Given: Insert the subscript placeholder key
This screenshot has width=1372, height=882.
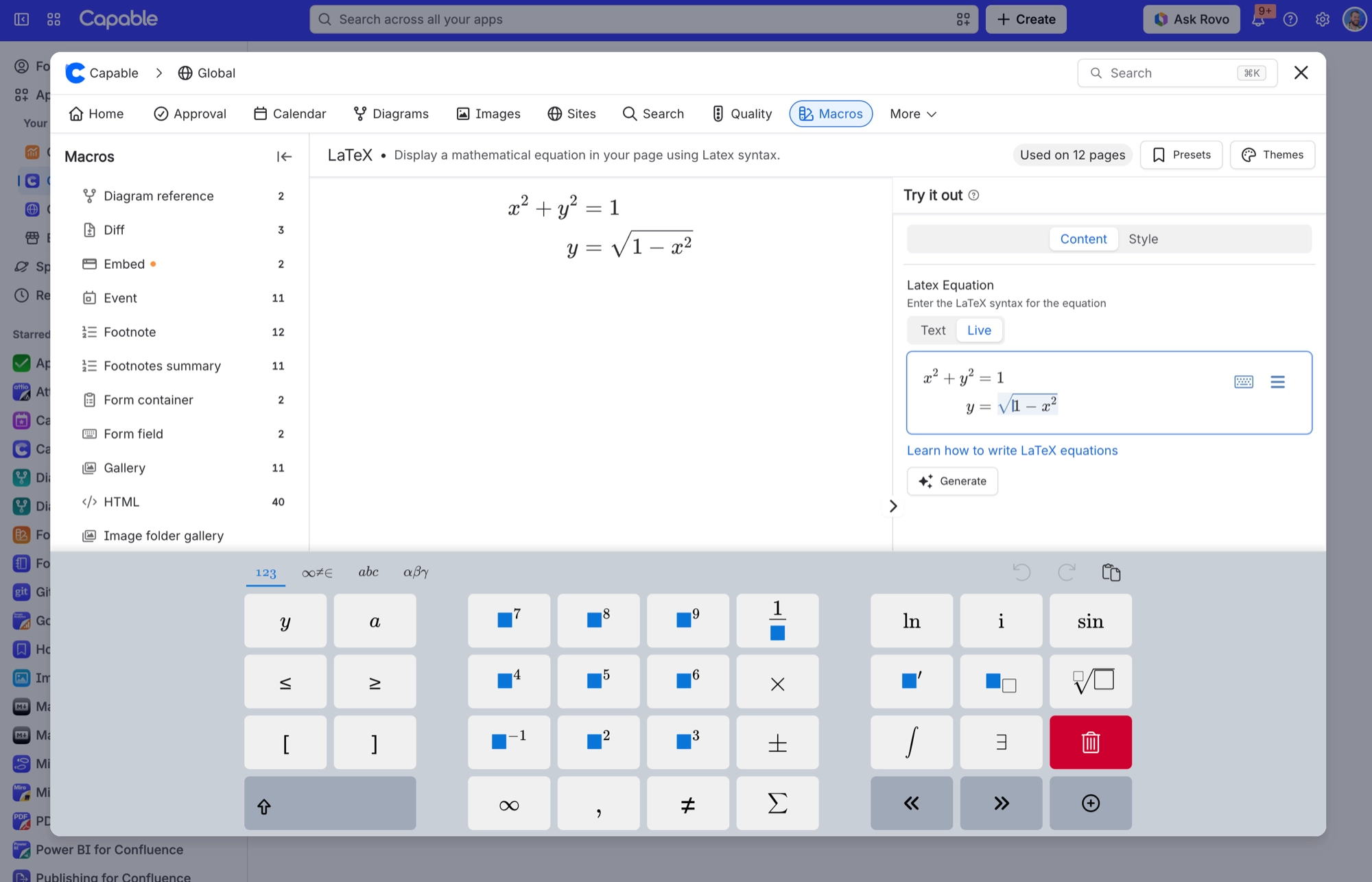Looking at the screenshot, I should click(x=1001, y=681).
